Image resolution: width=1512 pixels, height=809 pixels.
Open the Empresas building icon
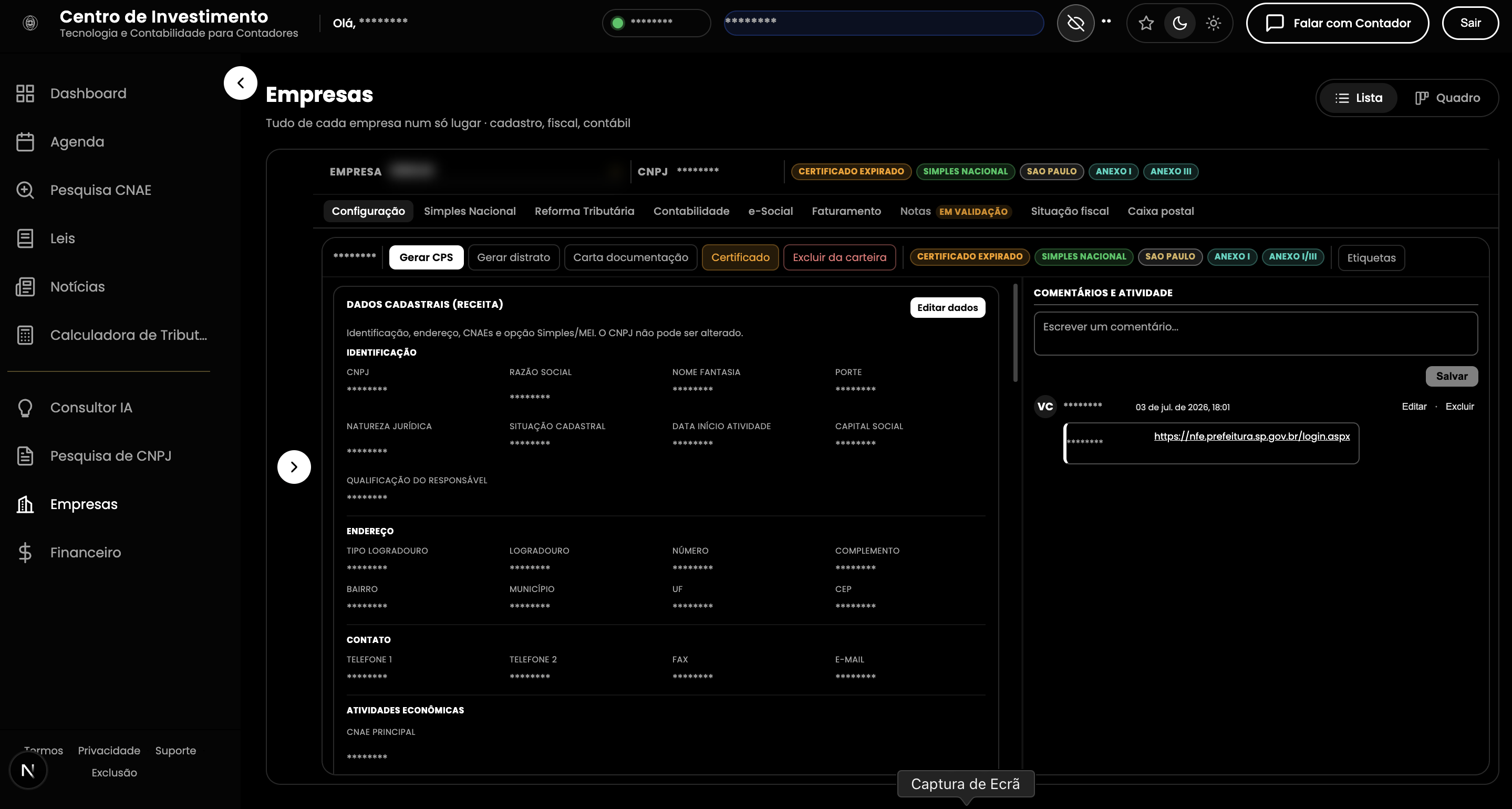coord(25,504)
